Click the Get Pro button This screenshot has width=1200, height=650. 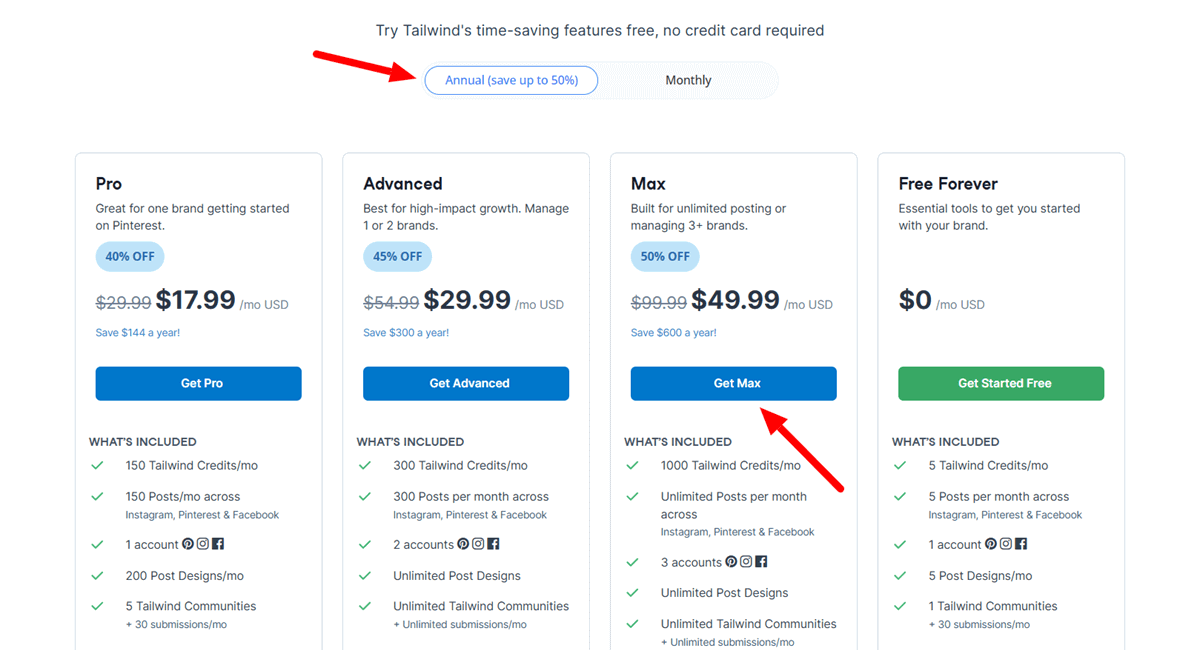[x=198, y=383]
